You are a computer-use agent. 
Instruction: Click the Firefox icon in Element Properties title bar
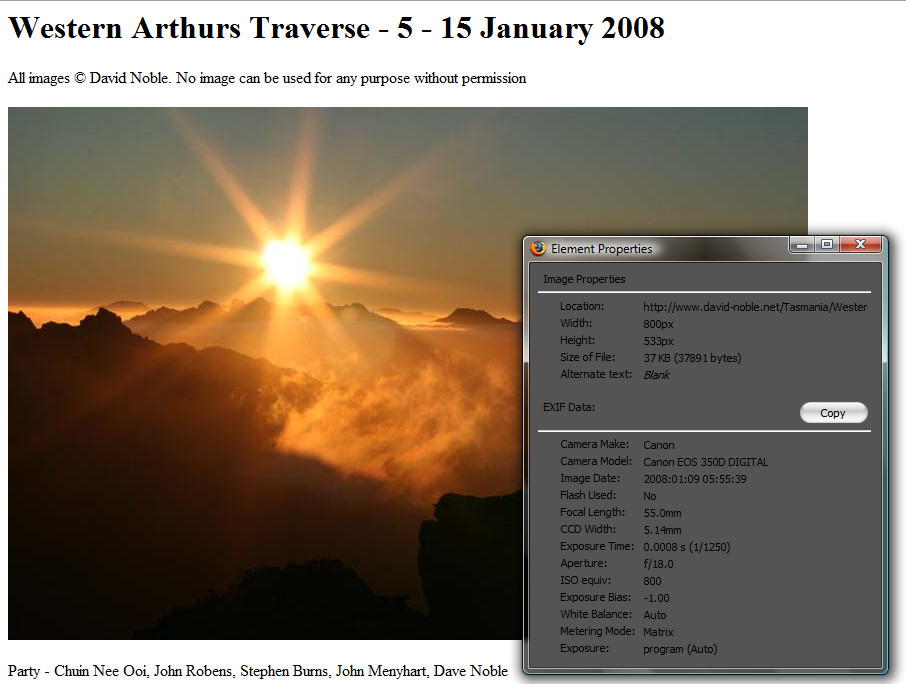(x=538, y=248)
